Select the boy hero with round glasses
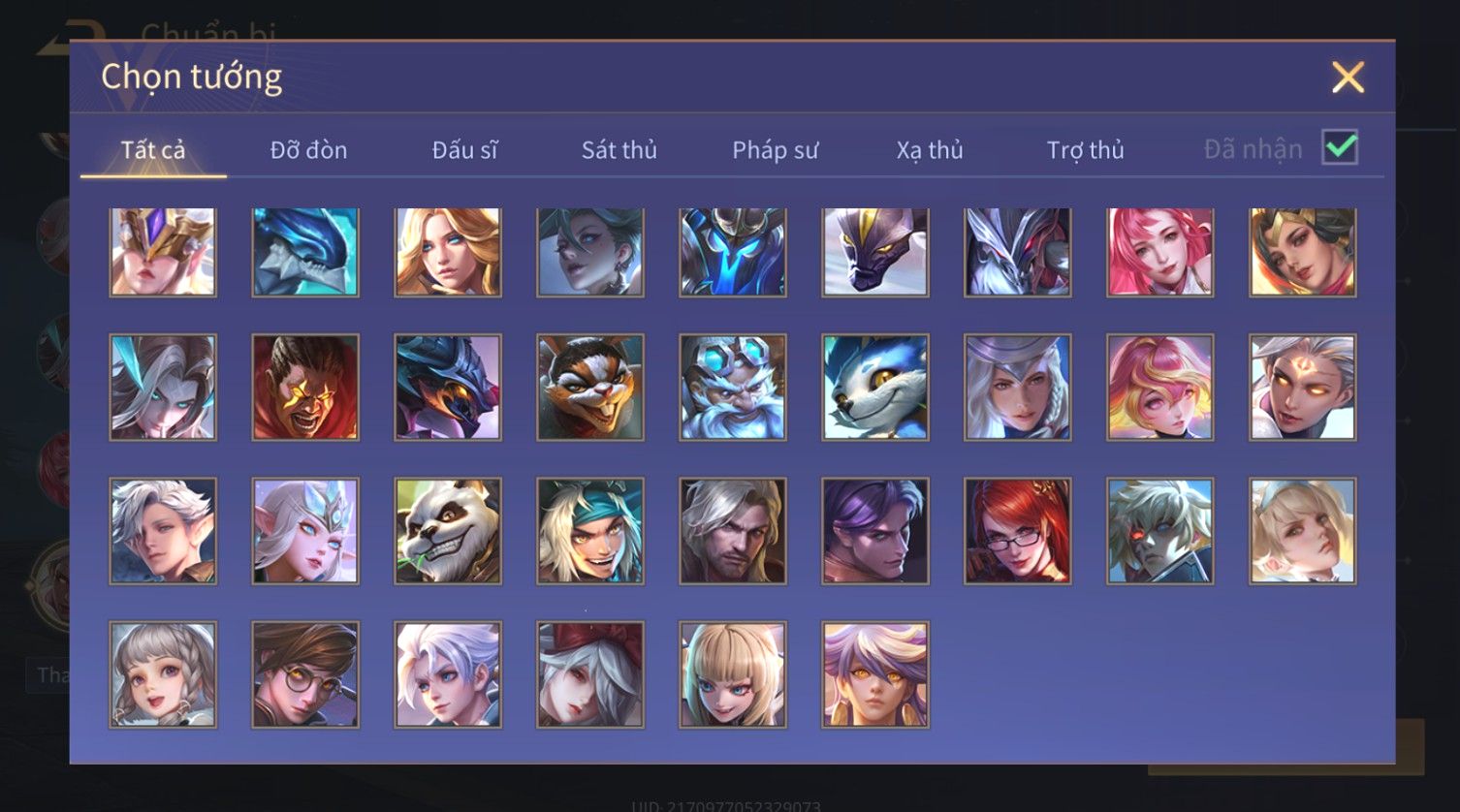 (x=305, y=674)
